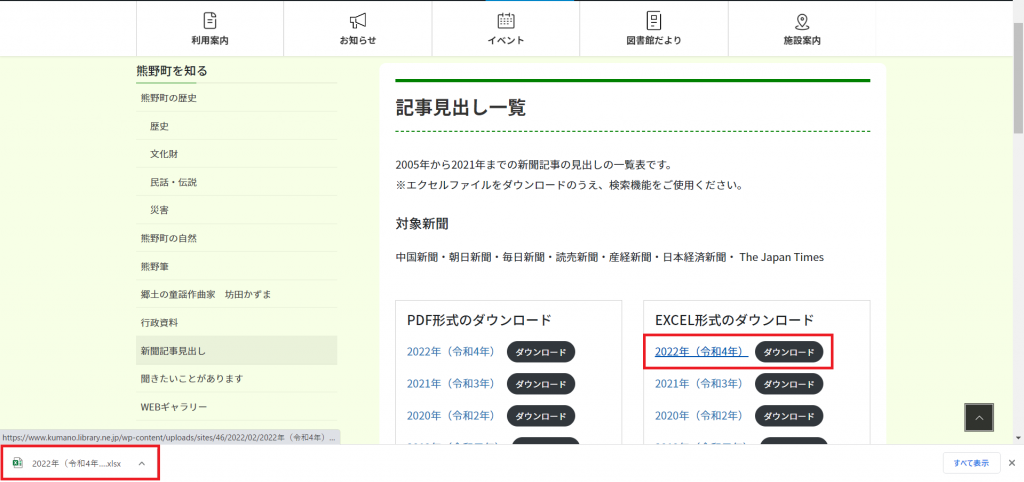Click PDF 2021年 ダウンロード button
The width and height of the screenshot is (1024, 482).
[541, 384]
